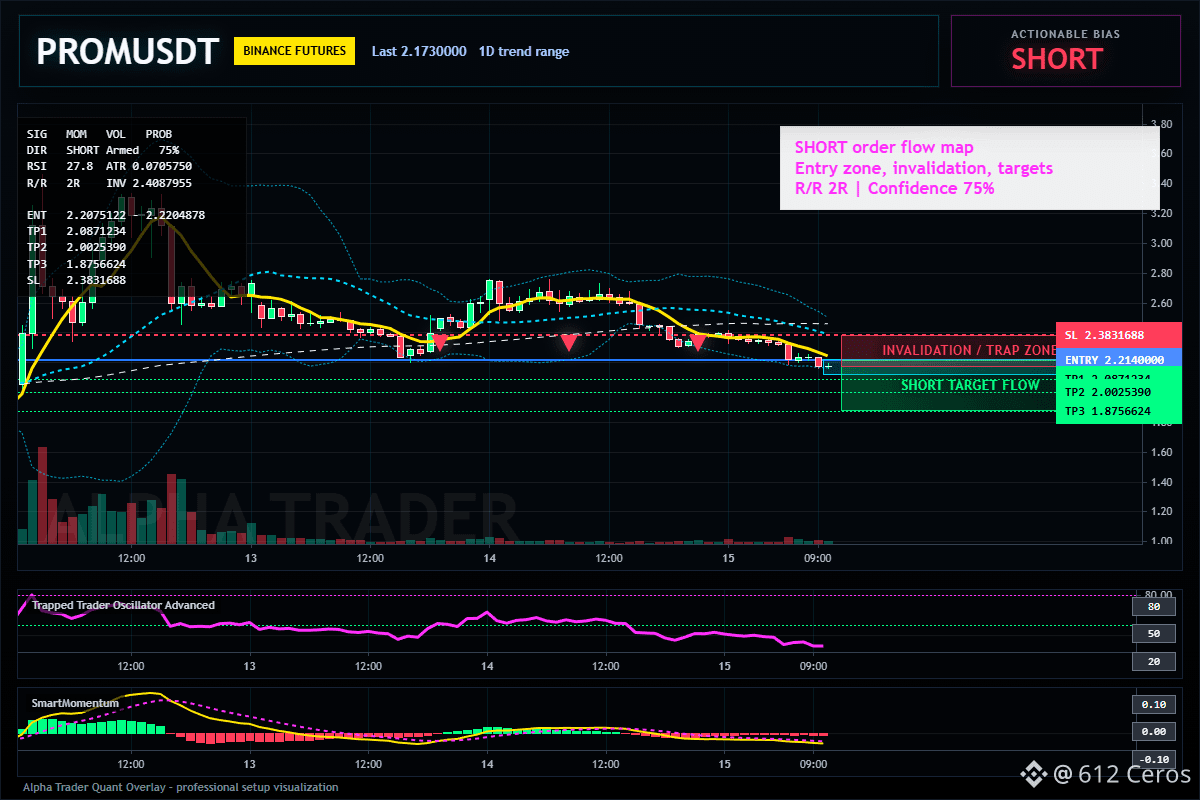Click the SmartMomentum panel title
The image size is (1200, 800).
(75, 703)
